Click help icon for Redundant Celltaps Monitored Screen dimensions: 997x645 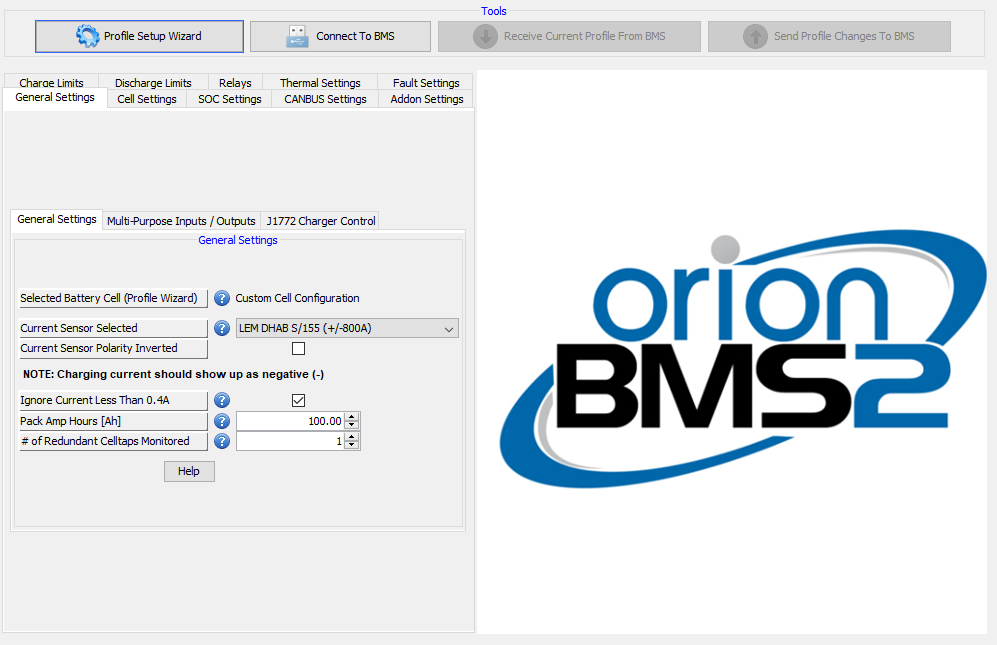tap(222, 441)
